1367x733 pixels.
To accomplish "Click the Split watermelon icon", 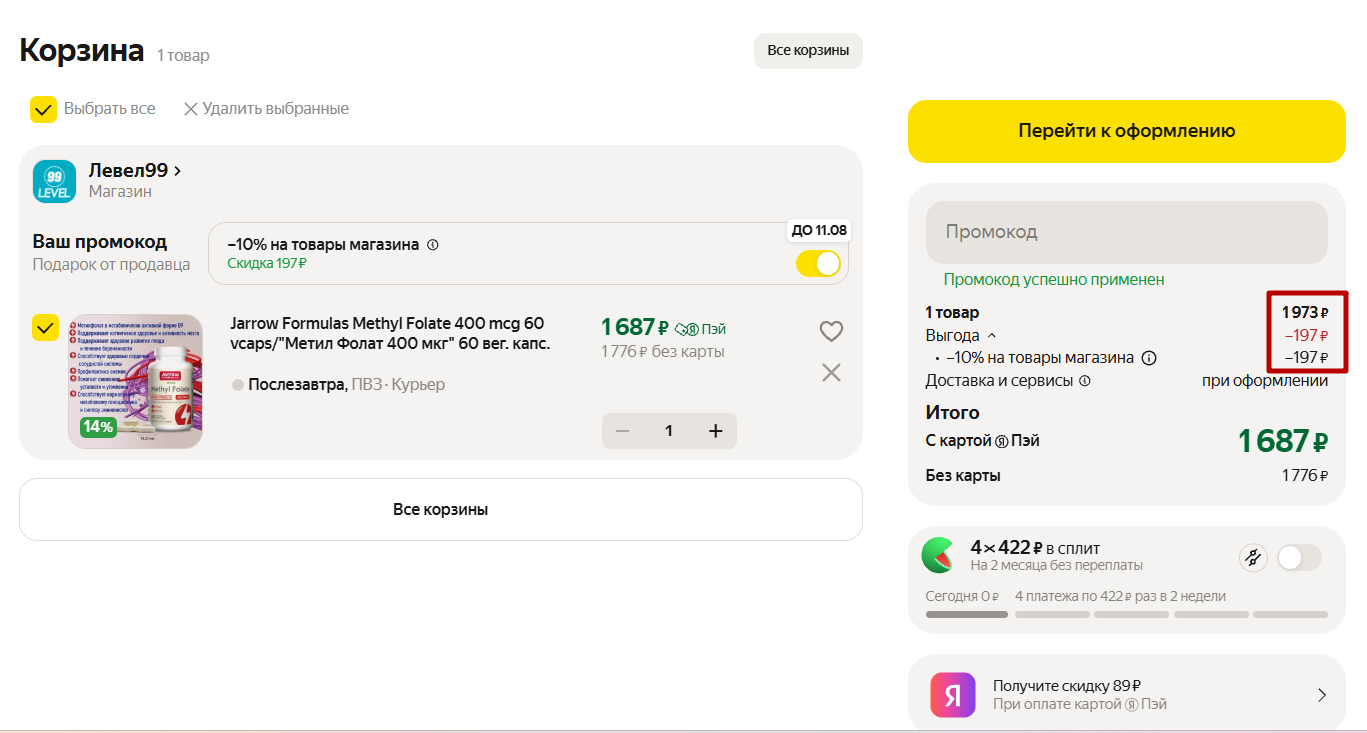I will pyautogui.click(x=938, y=555).
